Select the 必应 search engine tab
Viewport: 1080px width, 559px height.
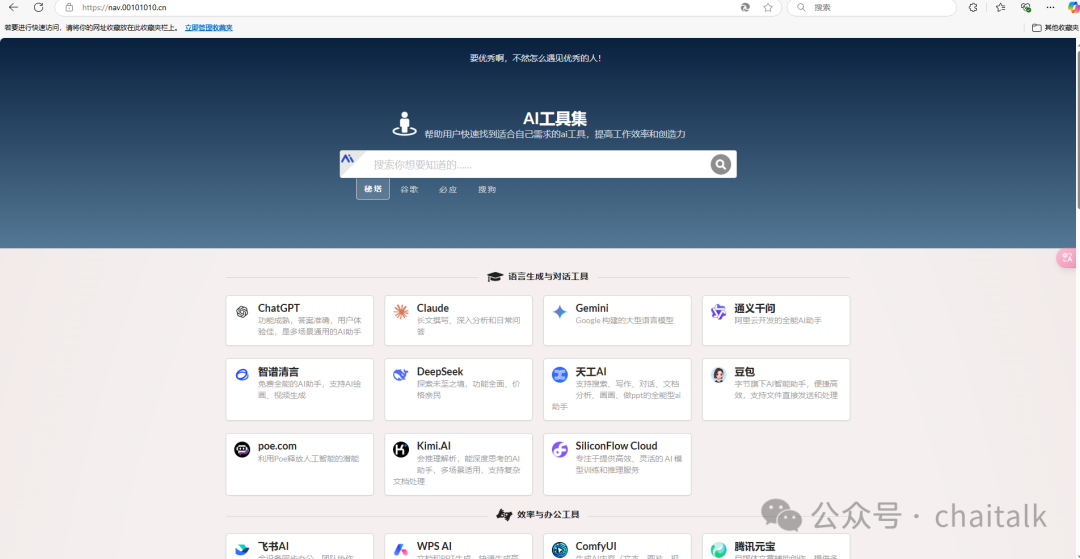[448, 189]
